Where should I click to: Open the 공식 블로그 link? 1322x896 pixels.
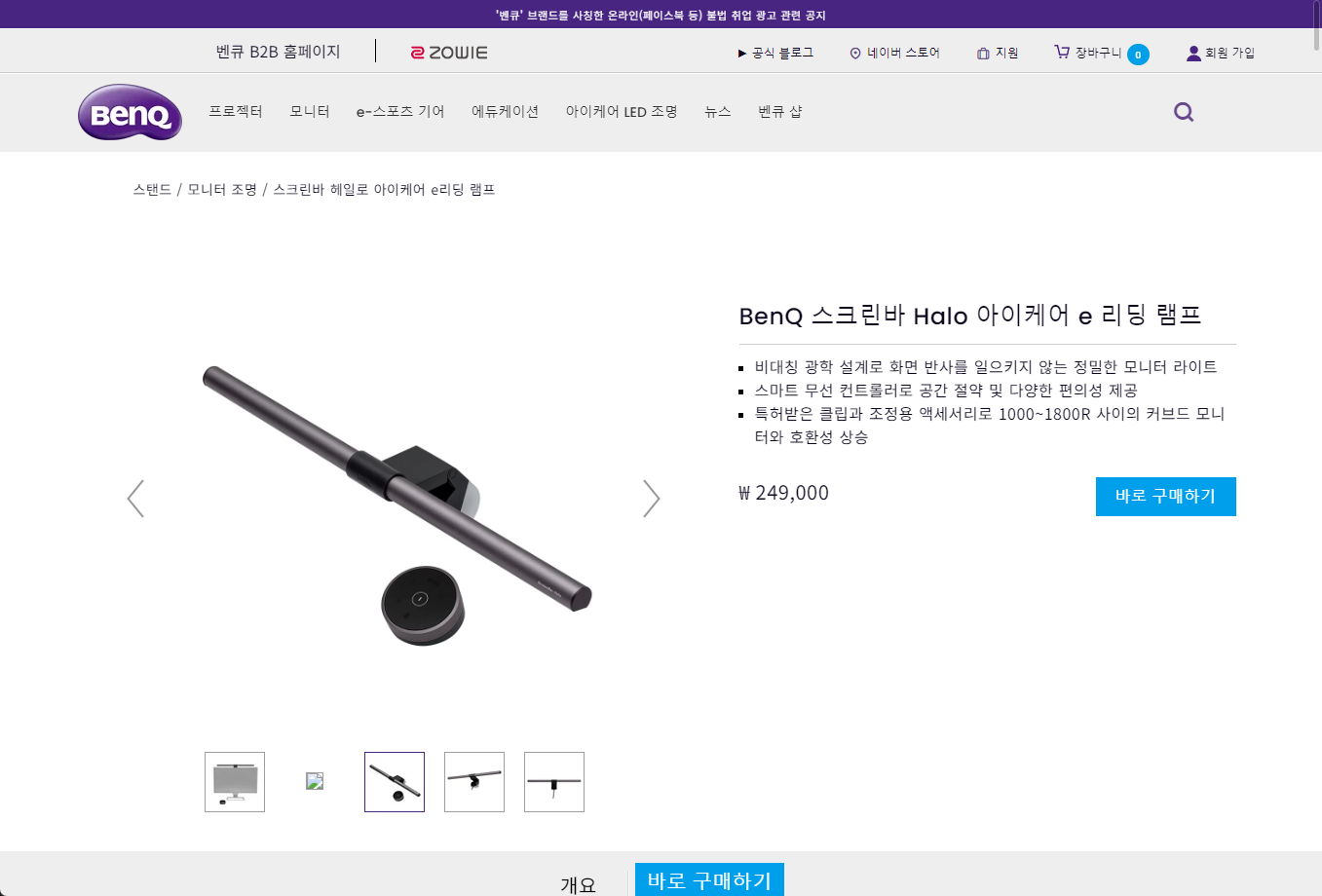[x=782, y=53]
